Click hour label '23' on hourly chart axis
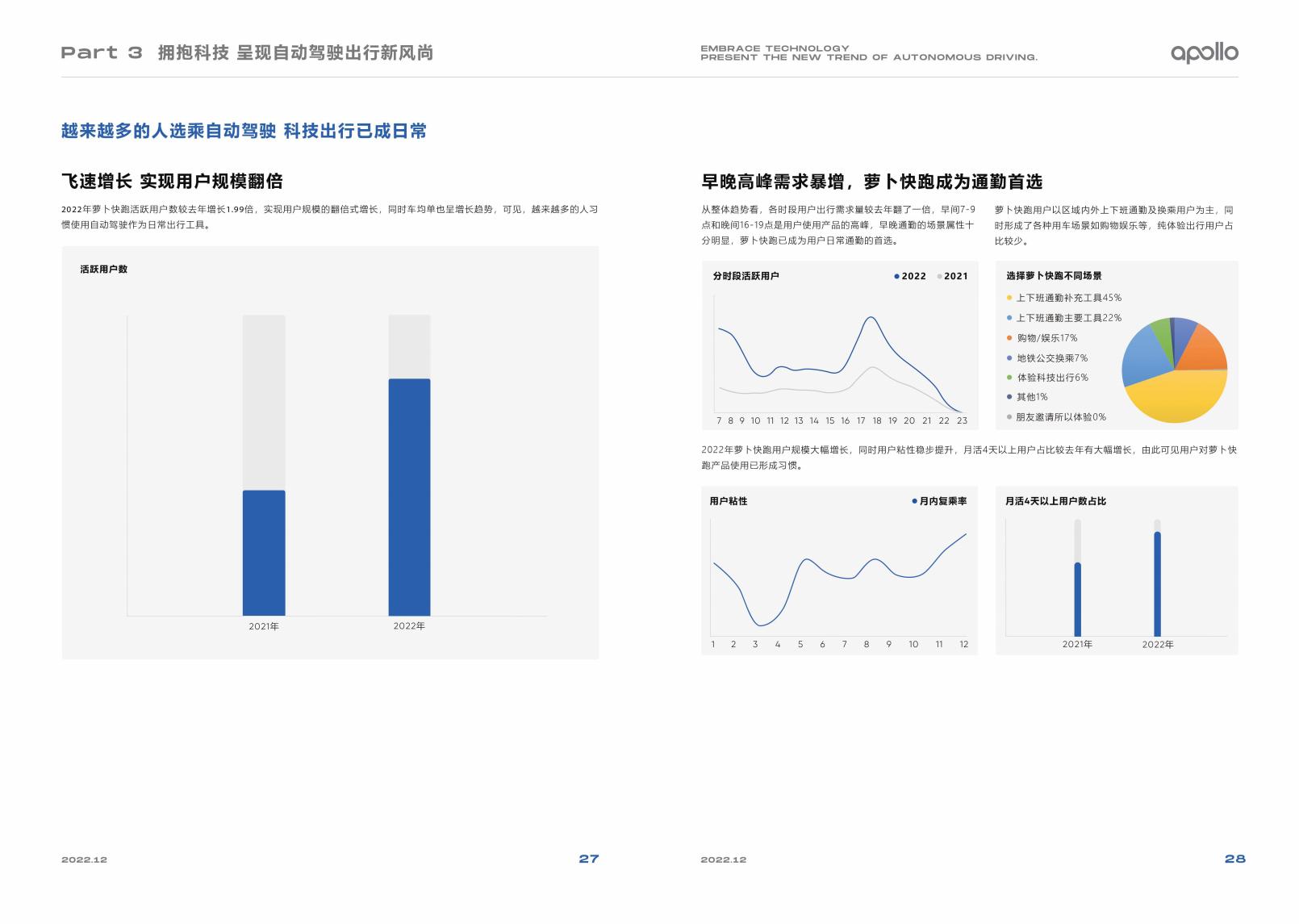Viewport: 1299px width, 924px height. [x=962, y=420]
